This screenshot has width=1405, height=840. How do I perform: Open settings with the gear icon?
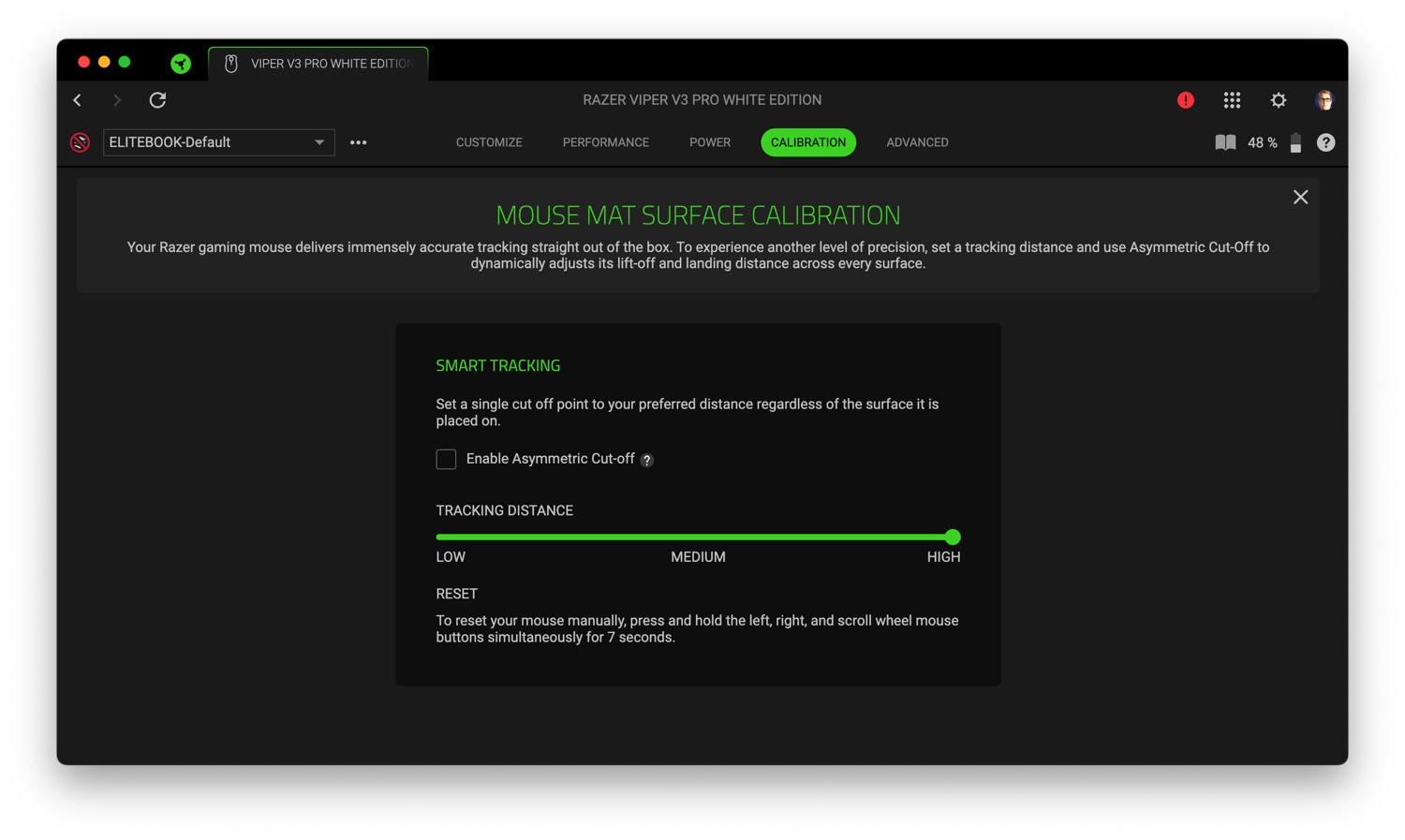click(1279, 100)
